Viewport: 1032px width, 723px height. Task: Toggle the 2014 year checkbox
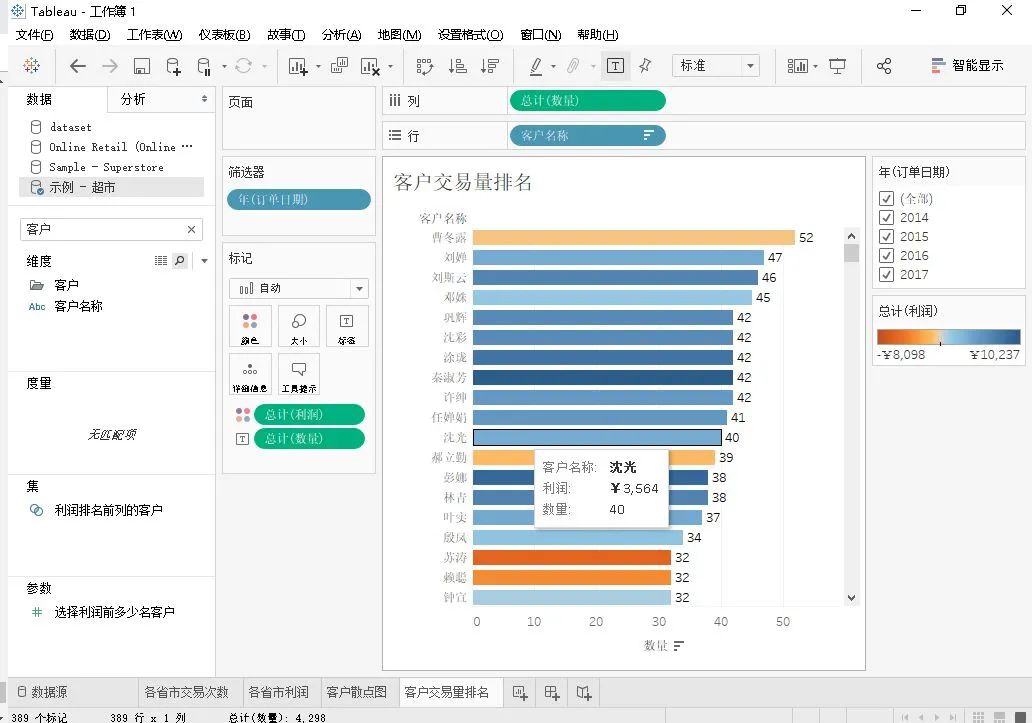(887, 218)
